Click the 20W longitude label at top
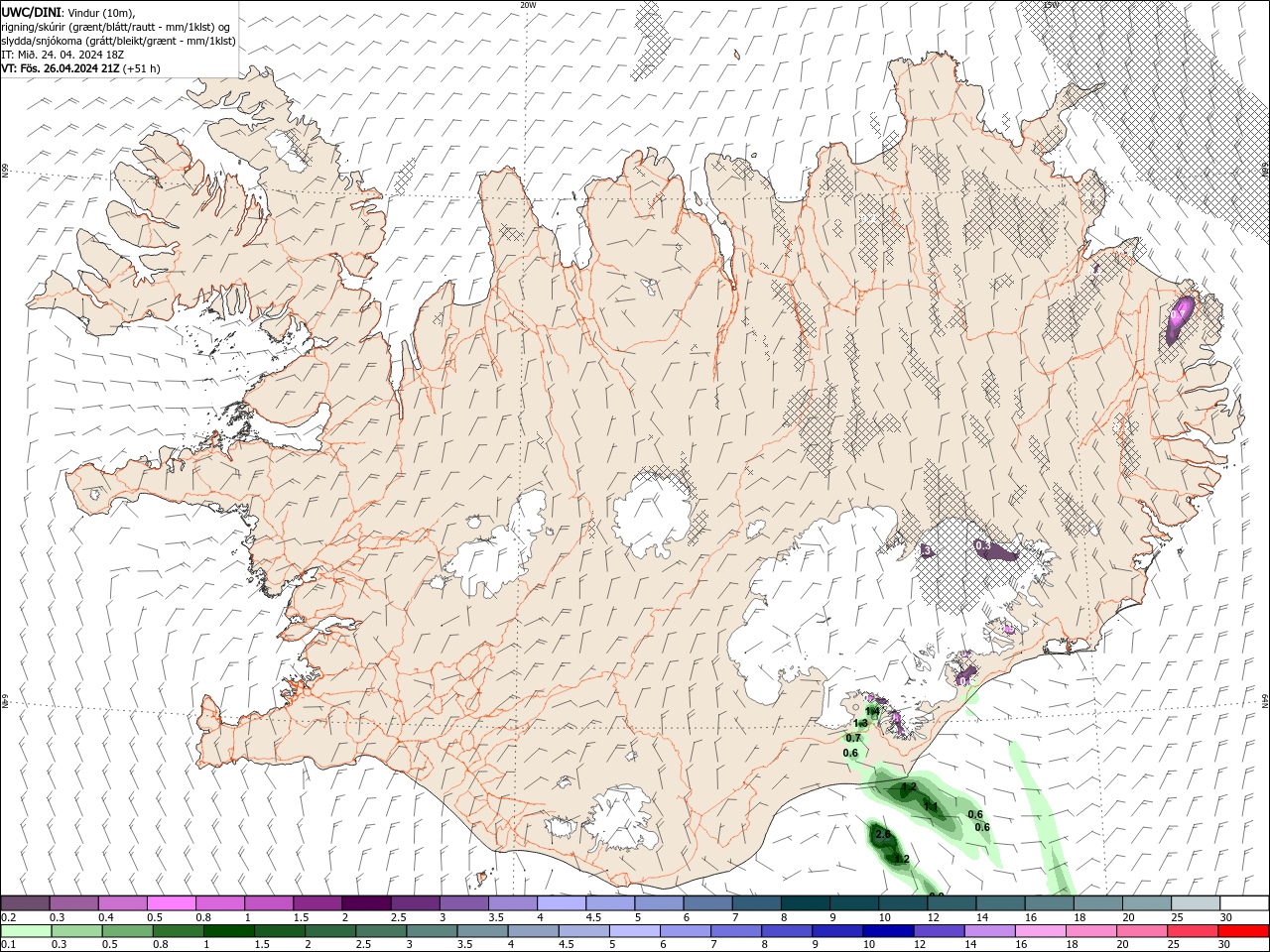 click(x=528, y=5)
